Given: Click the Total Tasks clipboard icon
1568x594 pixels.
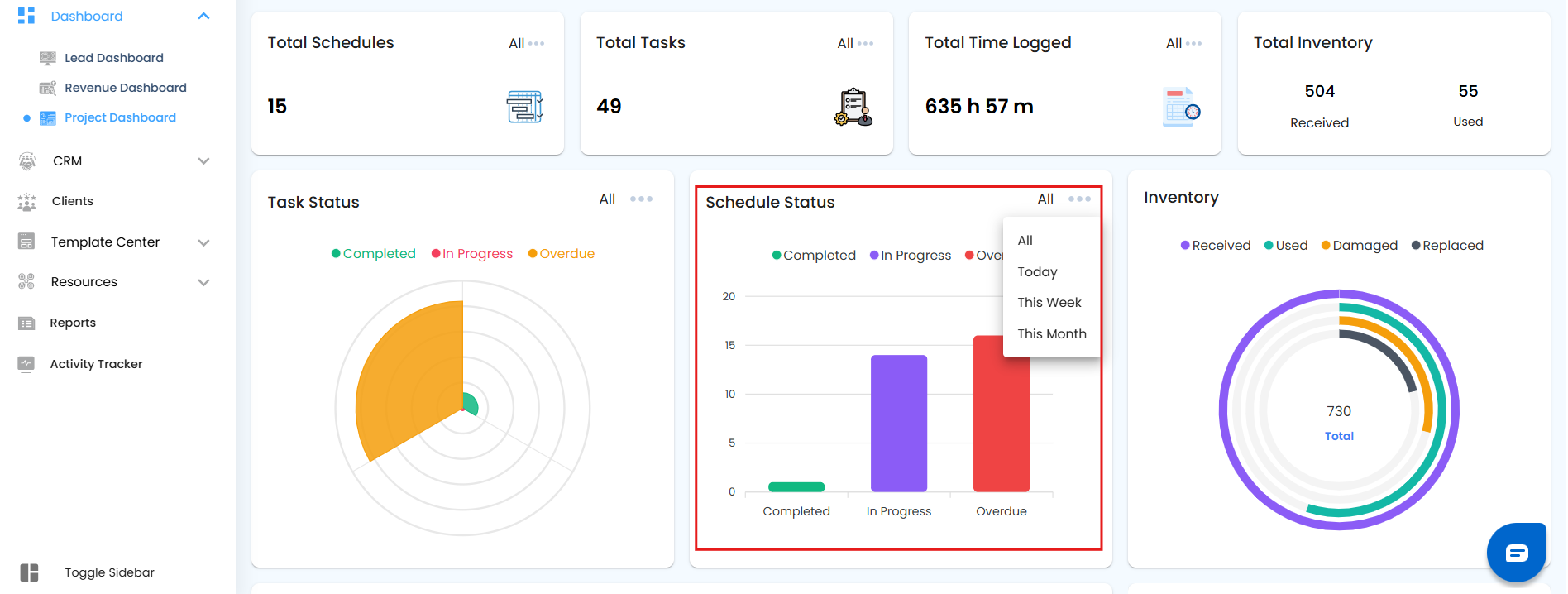Looking at the screenshot, I should pyautogui.click(x=853, y=107).
